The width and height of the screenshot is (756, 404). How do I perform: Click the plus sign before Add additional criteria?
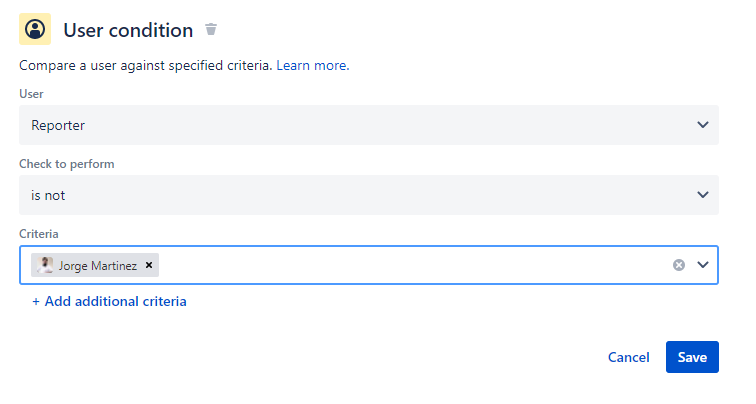coord(36,302)
